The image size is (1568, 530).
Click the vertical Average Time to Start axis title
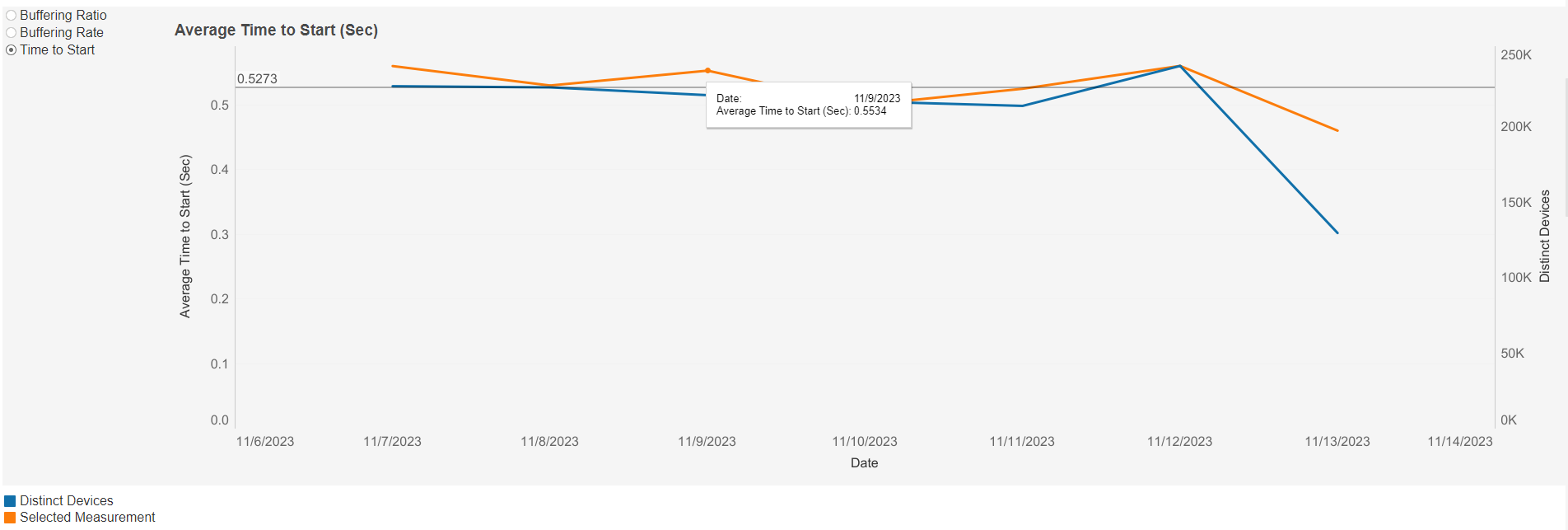185,237
